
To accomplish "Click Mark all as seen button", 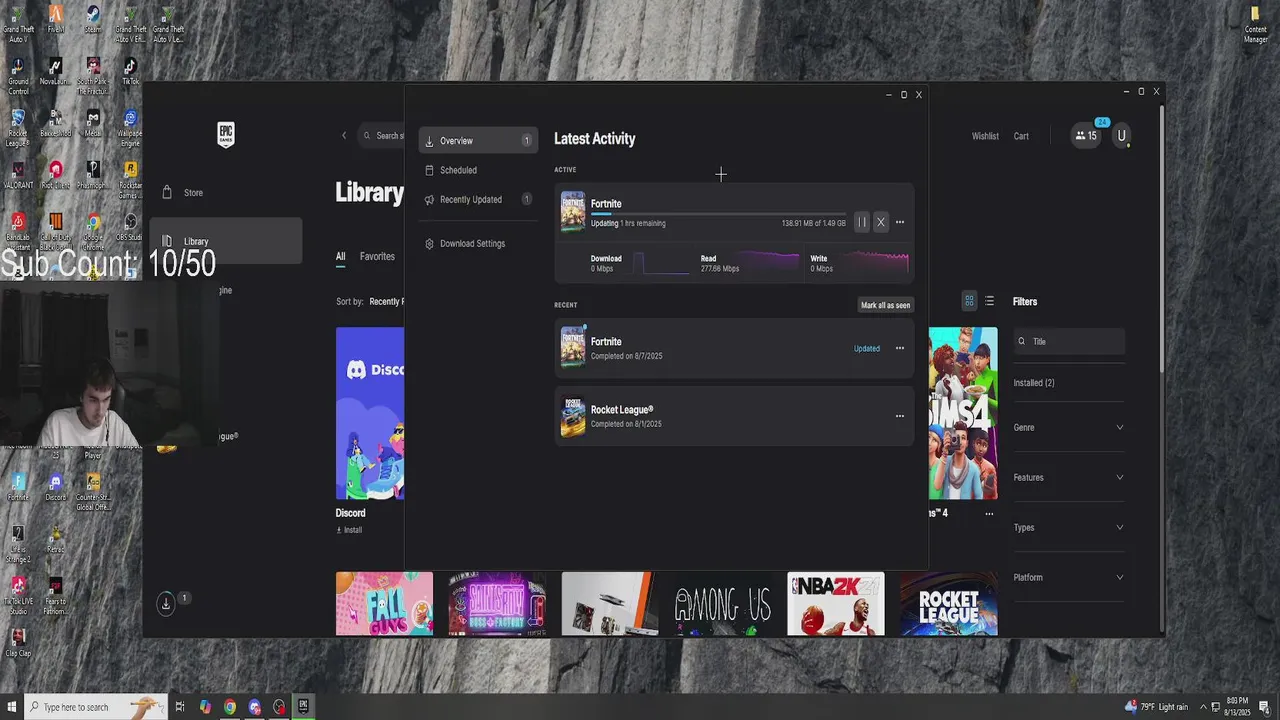I will [x=885, y=305].
